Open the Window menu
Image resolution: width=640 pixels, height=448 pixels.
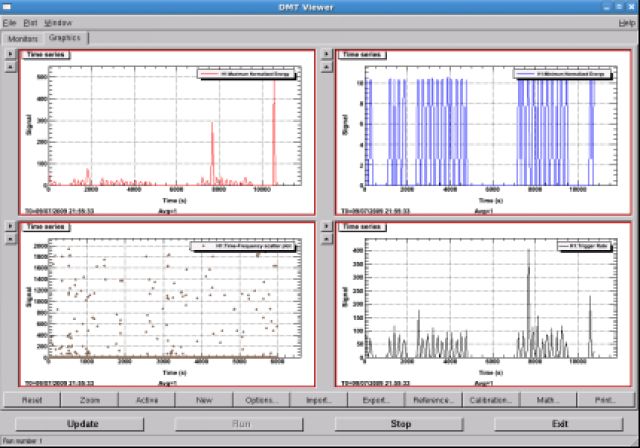coord(59,22)
